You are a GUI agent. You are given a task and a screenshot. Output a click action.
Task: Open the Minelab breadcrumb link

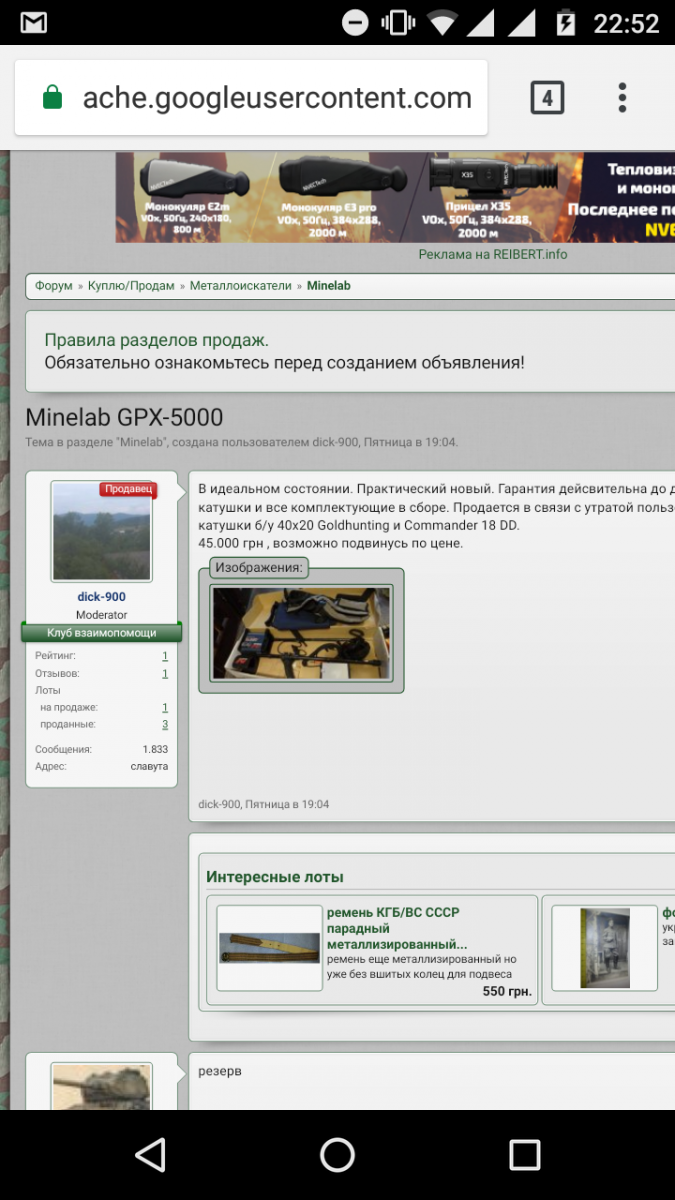[x=329, y=286]
